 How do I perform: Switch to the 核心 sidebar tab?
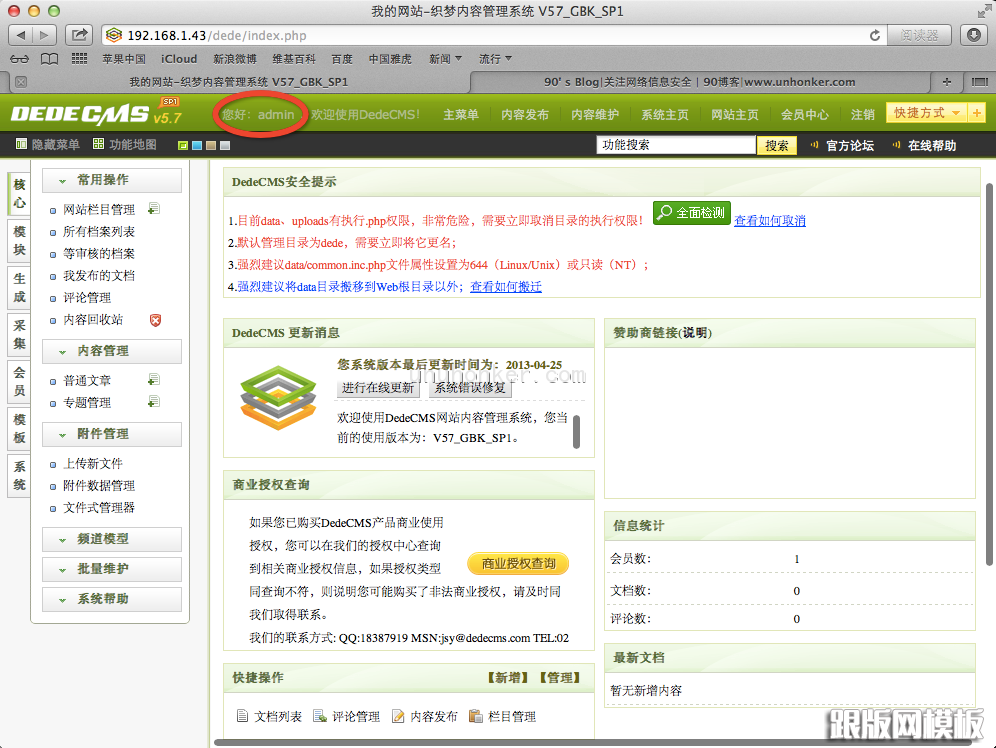(x=19, y=194)
